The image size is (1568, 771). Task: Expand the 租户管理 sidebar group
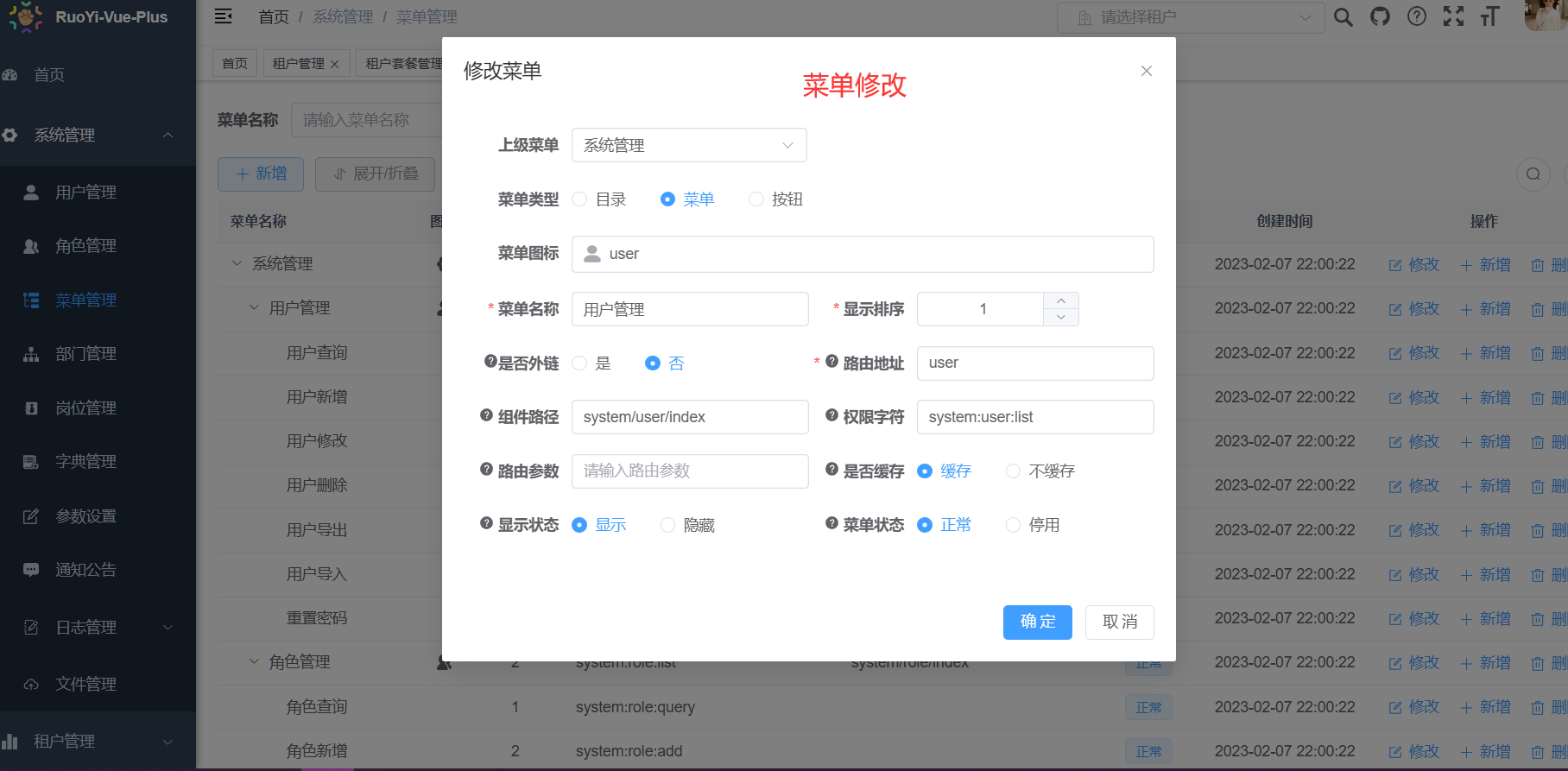(x=98, y=742)
